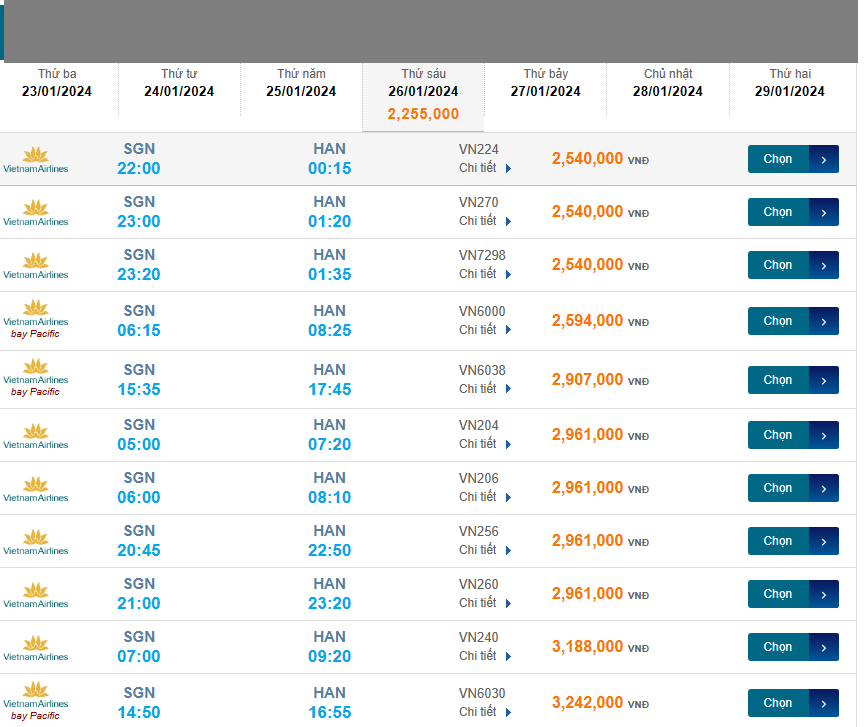This screenshot has height=727, width=867.
Task: Select Thứ sáu 26/01/2024 tab with price
Action: pyautogui.click(x=423, y=95)
